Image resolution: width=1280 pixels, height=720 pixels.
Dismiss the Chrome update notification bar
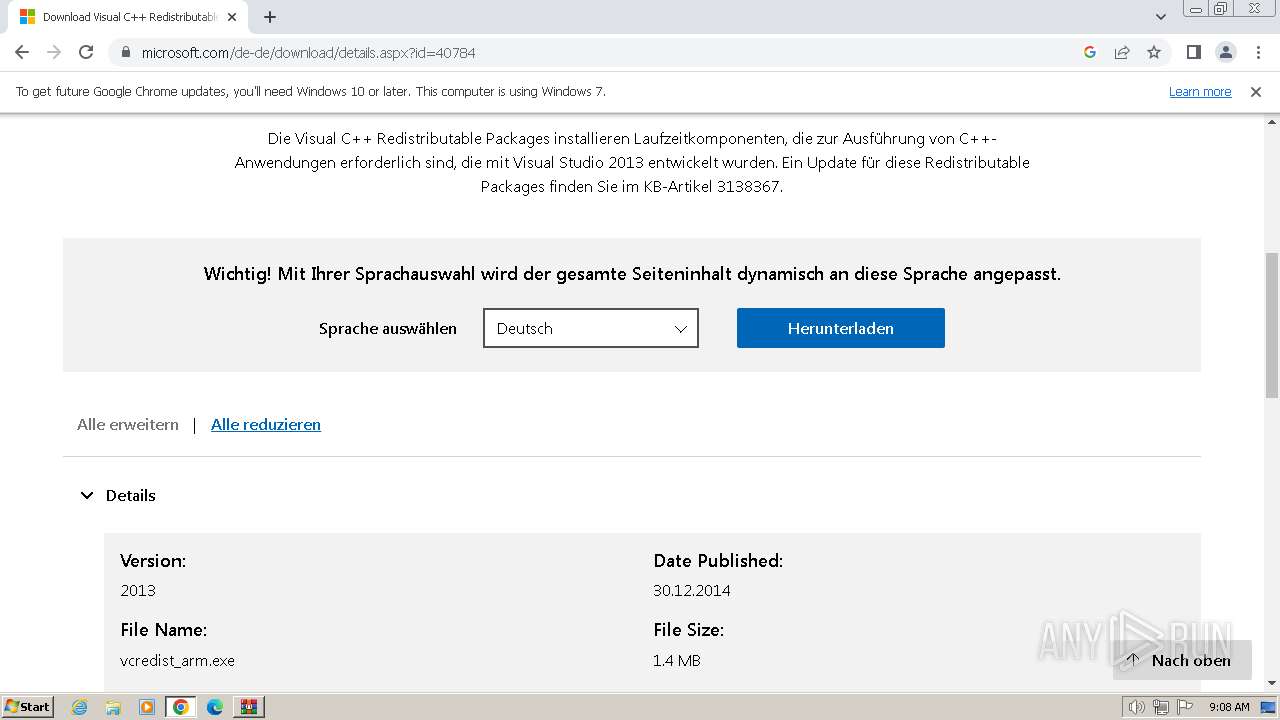(x=1256, y=91)
